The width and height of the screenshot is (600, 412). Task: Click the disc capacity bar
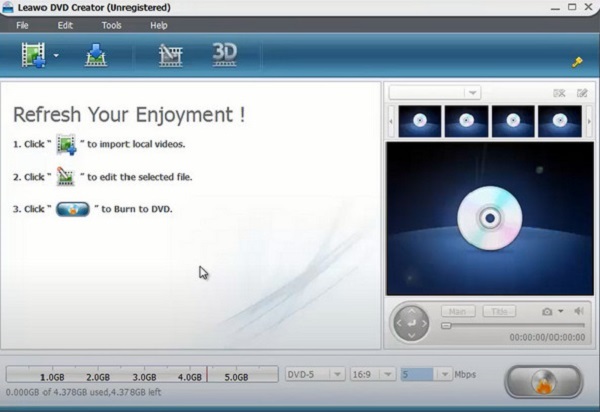coord(142,374)
